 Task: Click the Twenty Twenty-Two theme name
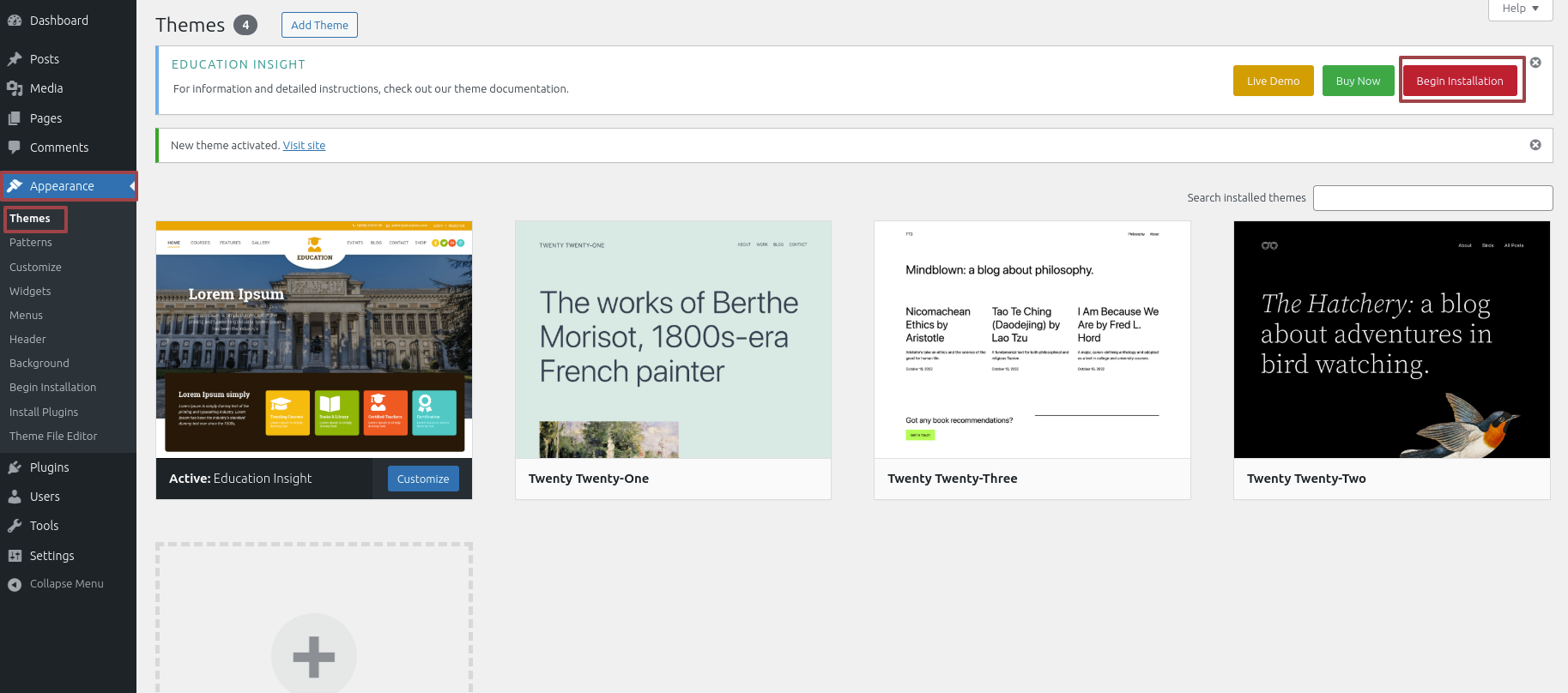pyautogui.click(x=1306, y=479)
